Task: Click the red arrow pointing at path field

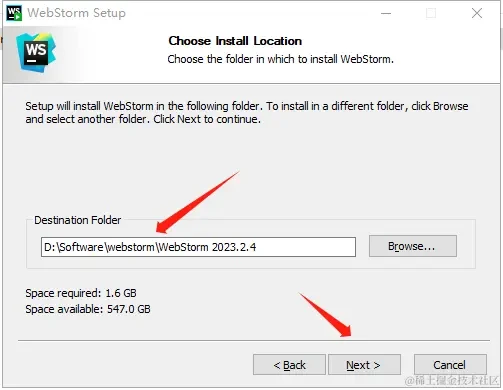Action: pyautogui.click(x=197, y=202)
